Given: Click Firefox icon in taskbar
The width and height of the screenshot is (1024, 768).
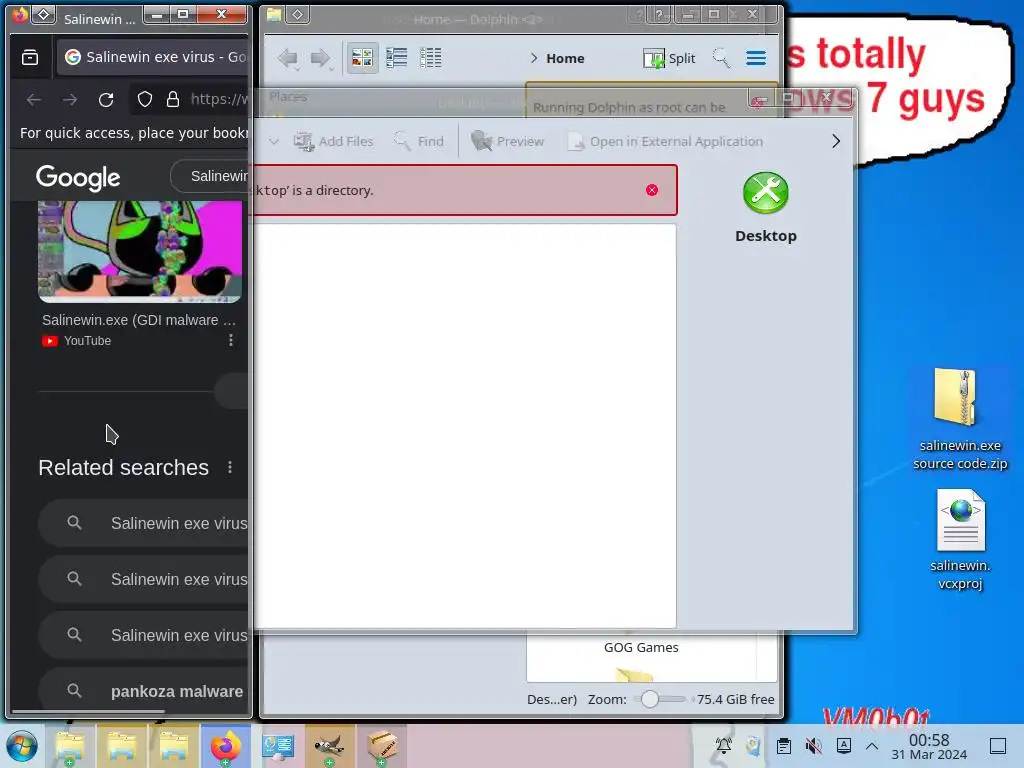Looking at the screenshot, I should (225, 746).
